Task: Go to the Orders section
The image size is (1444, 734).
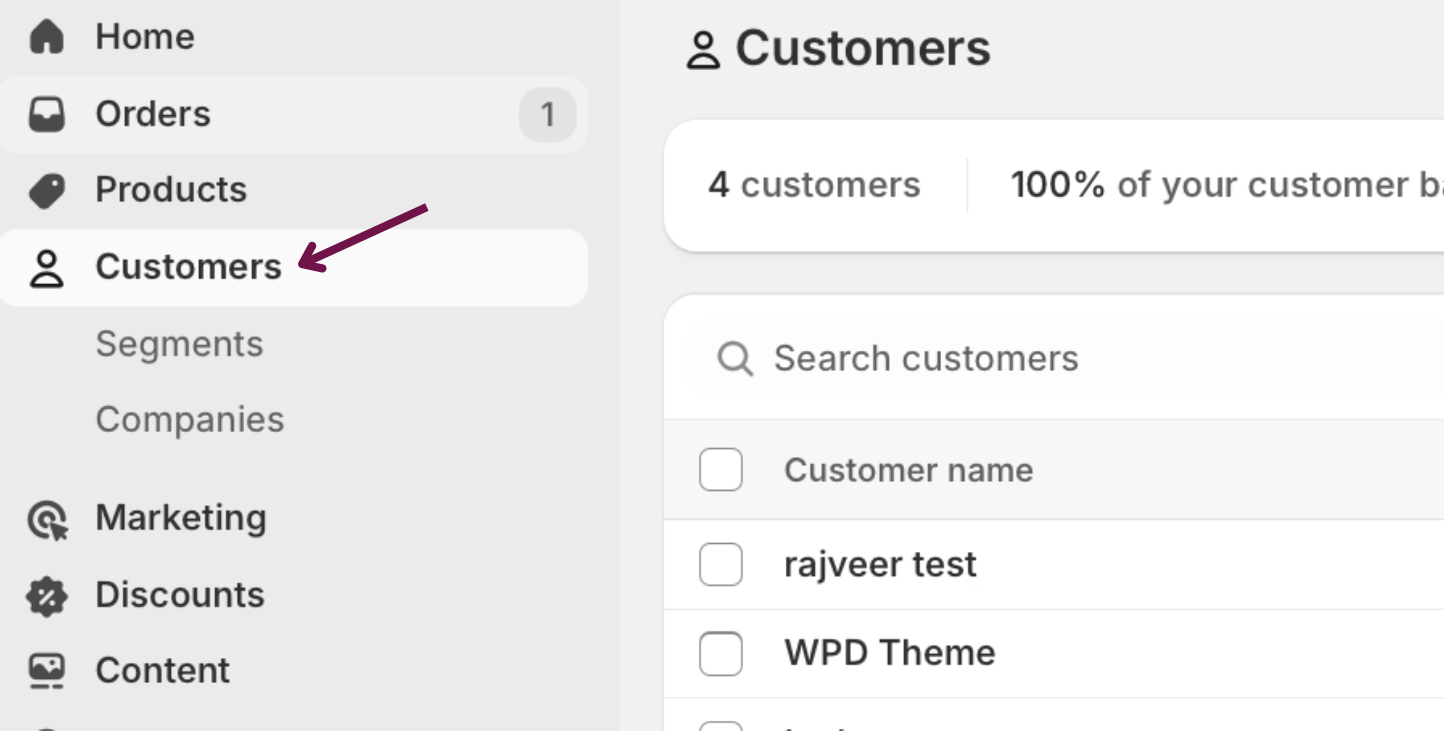Action: [x=153, y=114]
